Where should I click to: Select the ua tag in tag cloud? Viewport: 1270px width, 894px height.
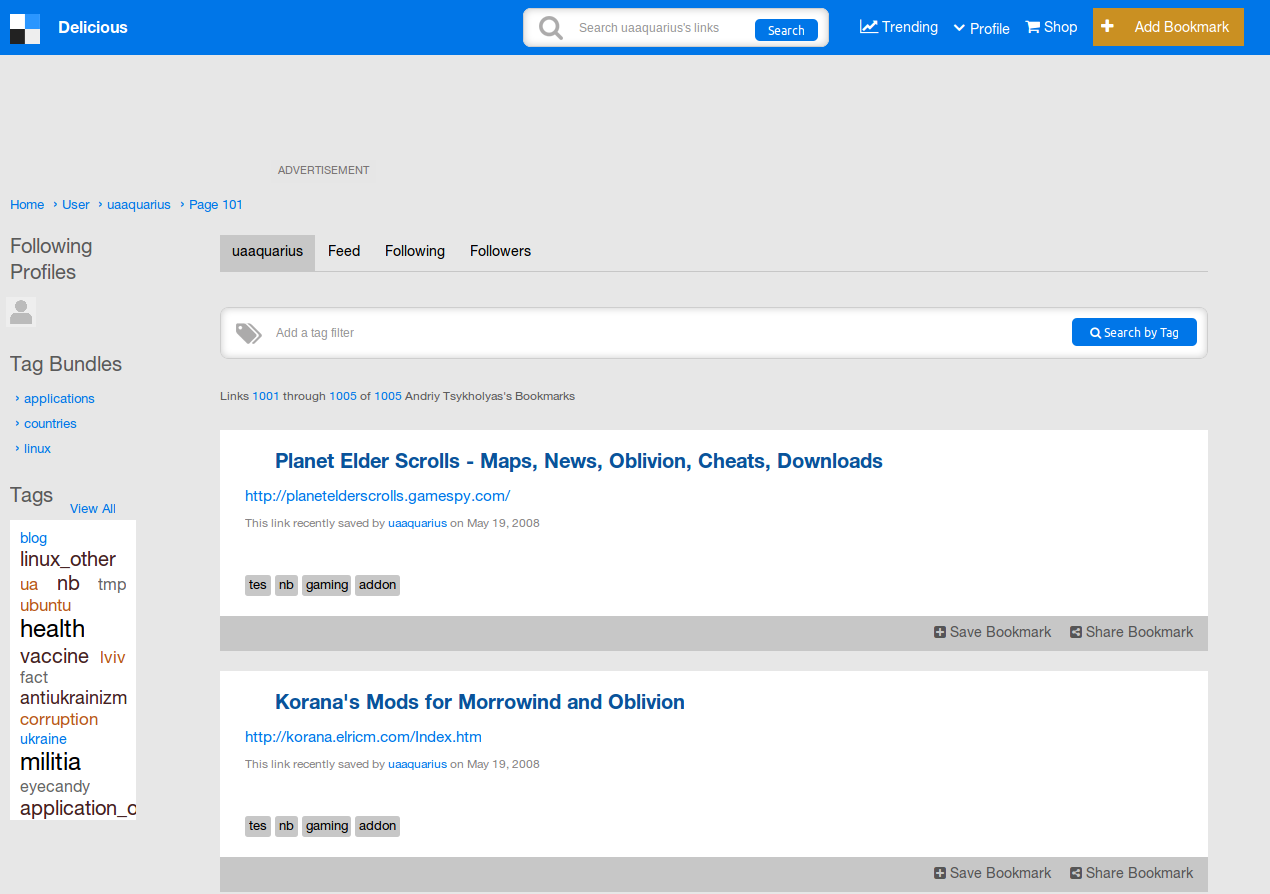[29, 584]
